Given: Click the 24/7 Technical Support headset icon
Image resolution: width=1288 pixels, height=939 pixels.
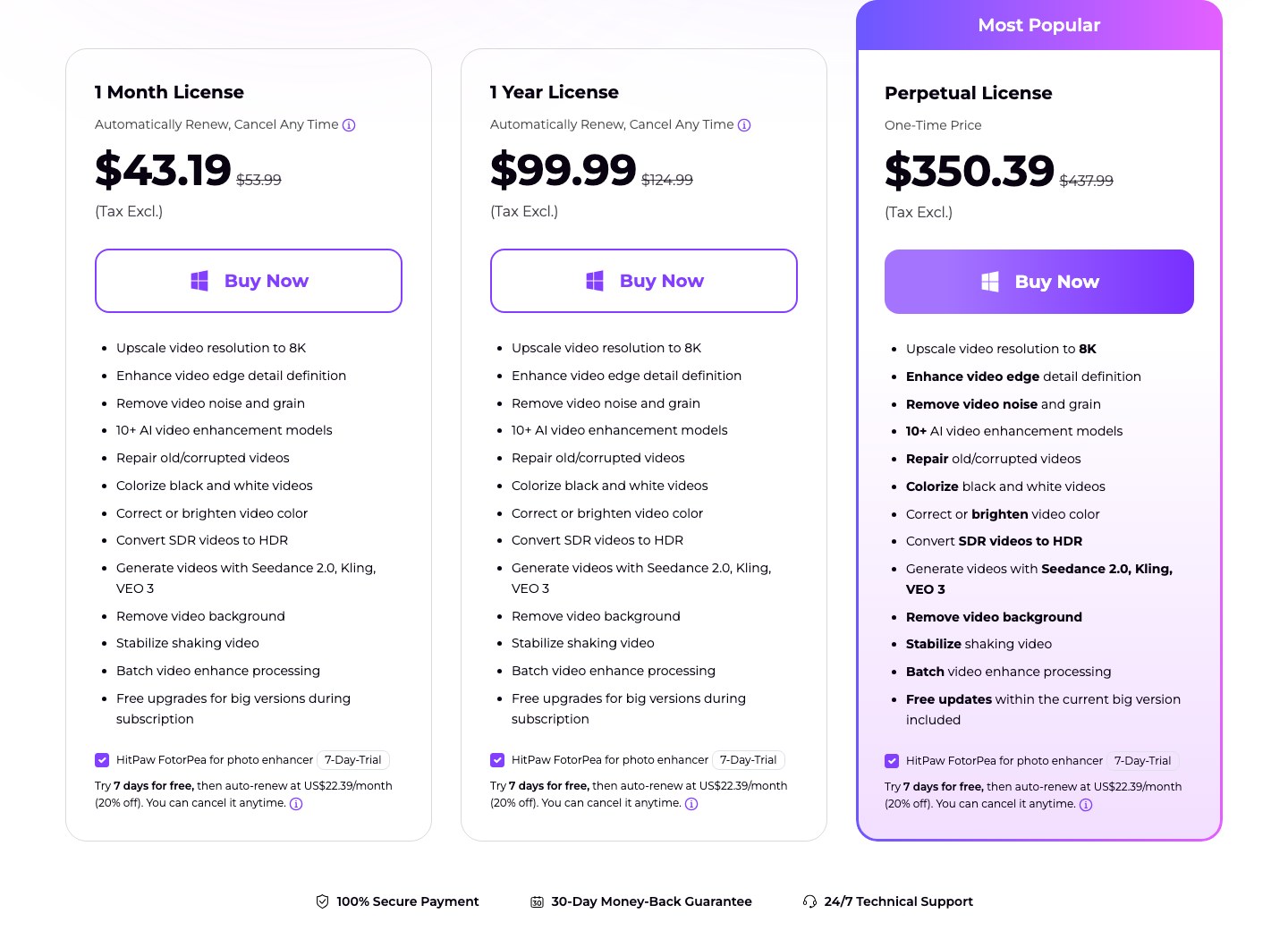Looking at the screenshot, I should click(x=809, y=901).
